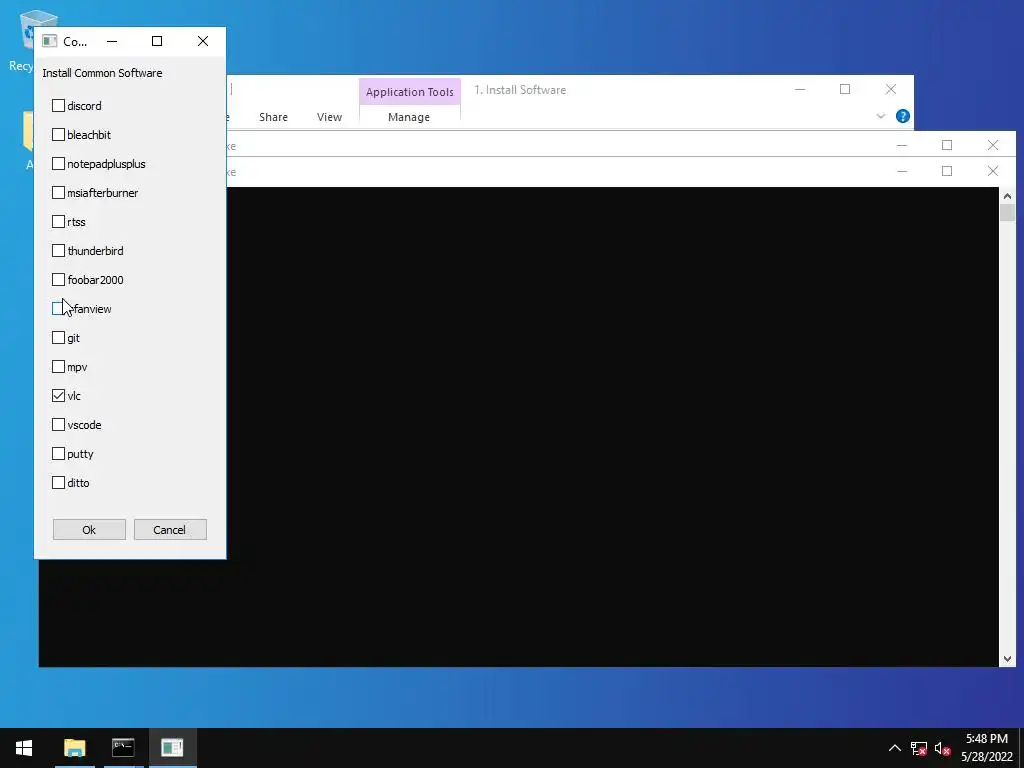Check the discord checkbox

tap(58, 106)
